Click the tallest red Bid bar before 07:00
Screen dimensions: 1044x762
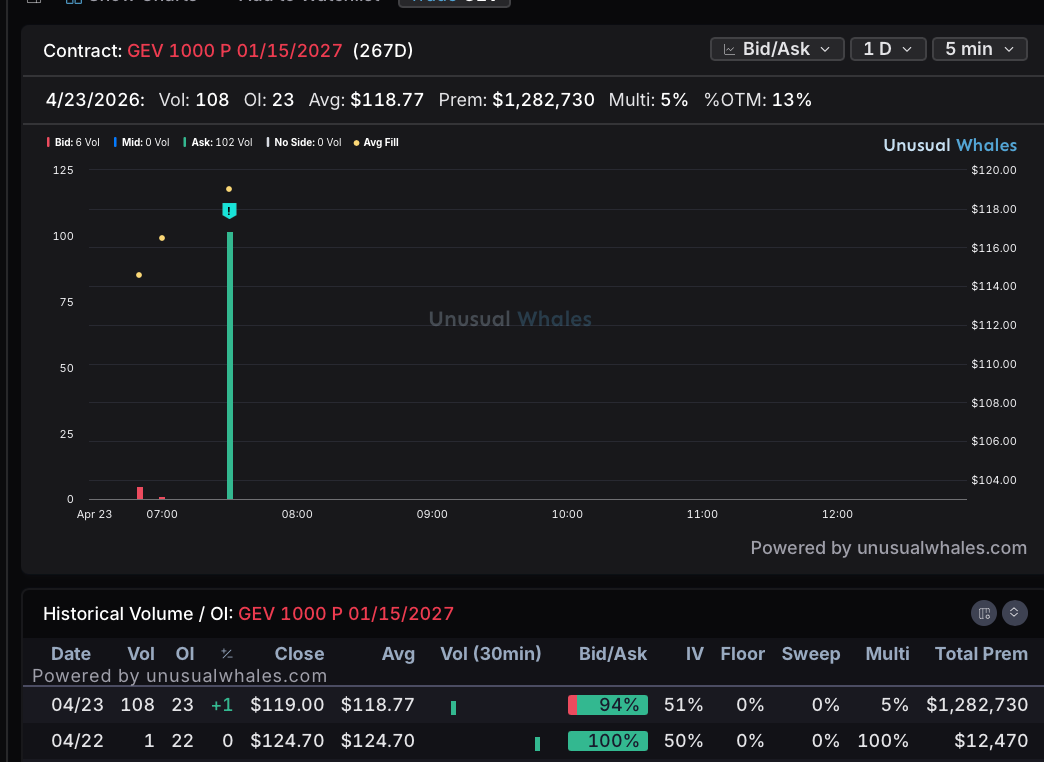pyautogui.click(x=140, y=493)
